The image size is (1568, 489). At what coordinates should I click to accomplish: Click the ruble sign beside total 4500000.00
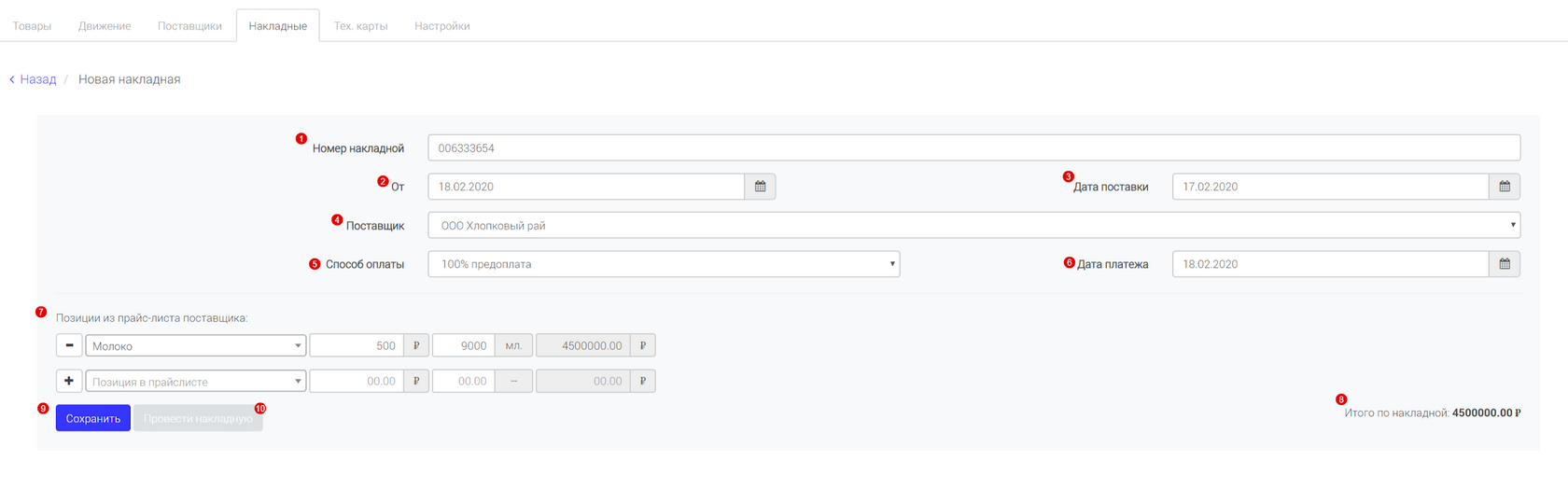point(643,345)
